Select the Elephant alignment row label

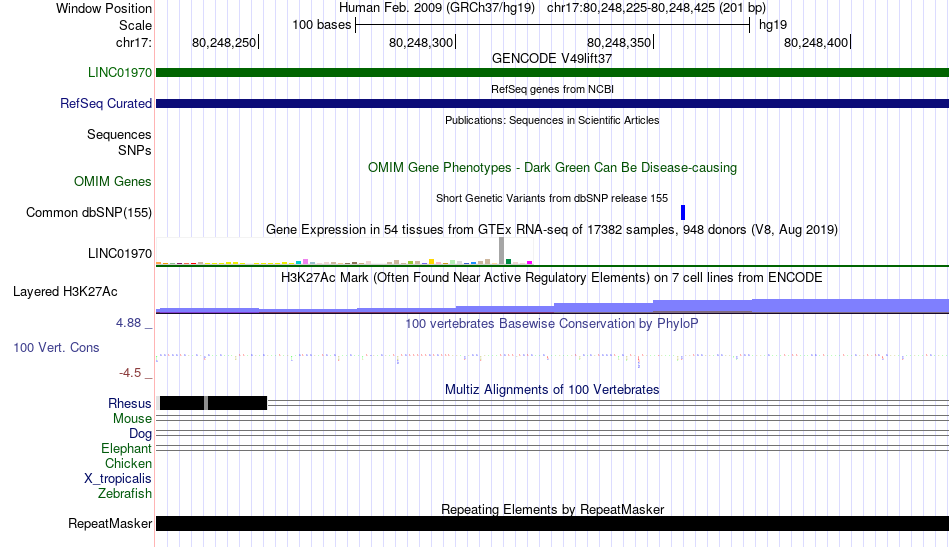coord(126,449)
